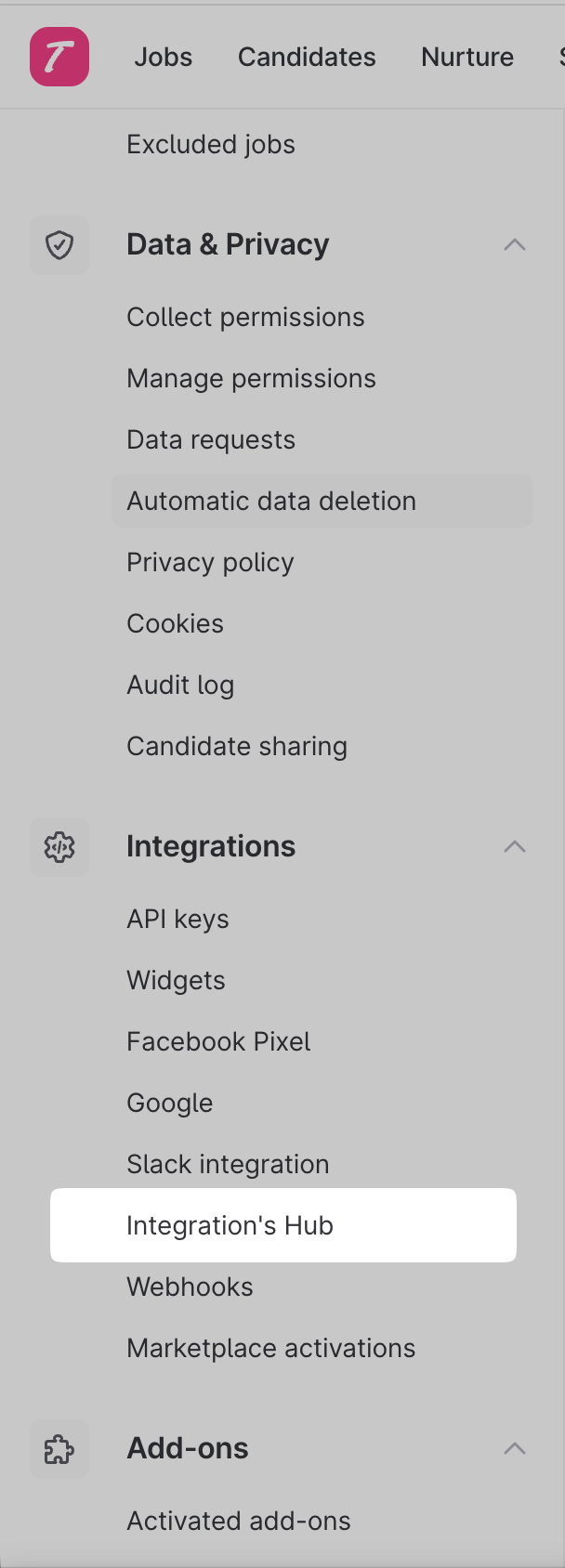Collapse the Data & Privacy section
This screenshot has width=565, height=1568.
coord(514,245)
